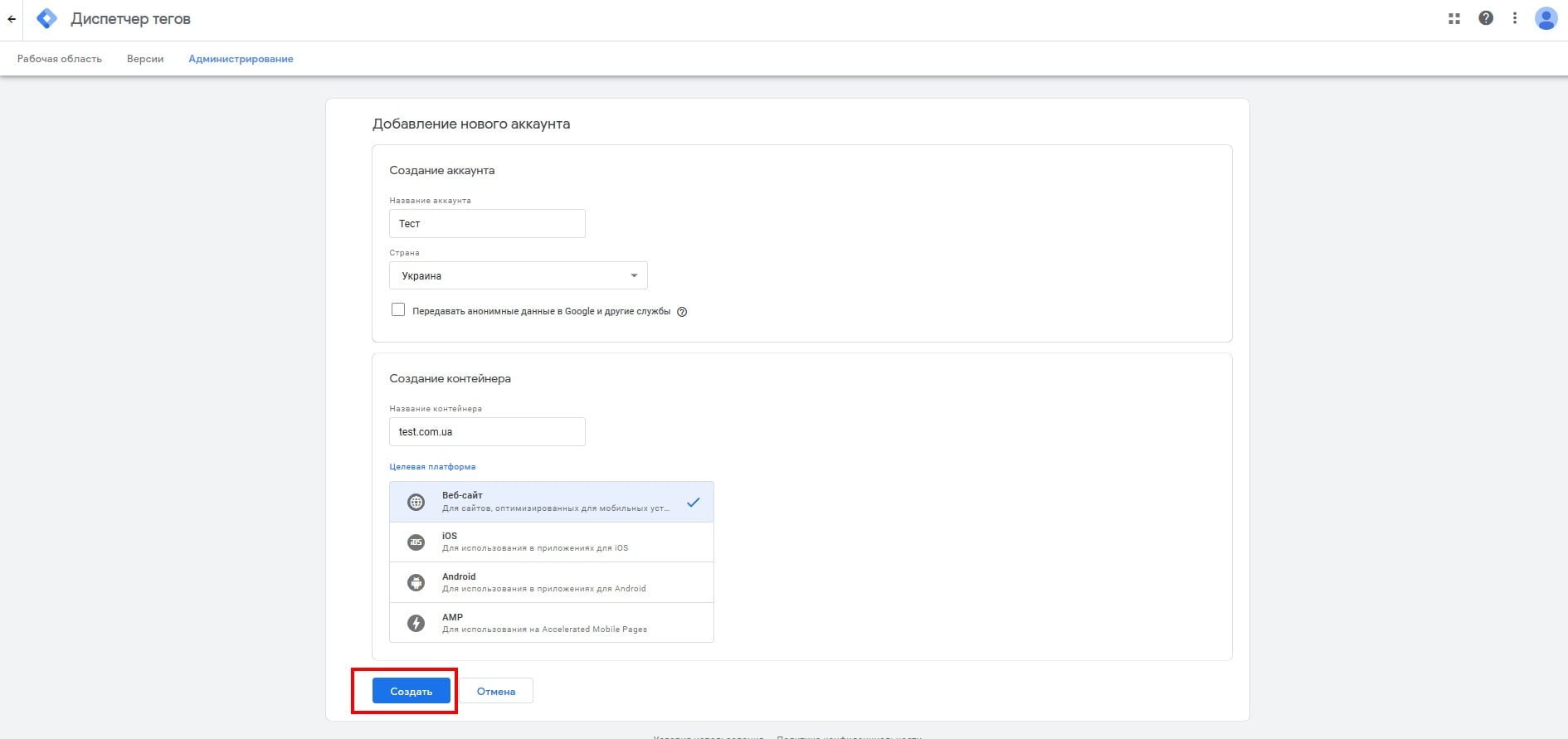1568x739 pixels.
Task: Expand the Страна country dropdown
Action: click(518, 275)
